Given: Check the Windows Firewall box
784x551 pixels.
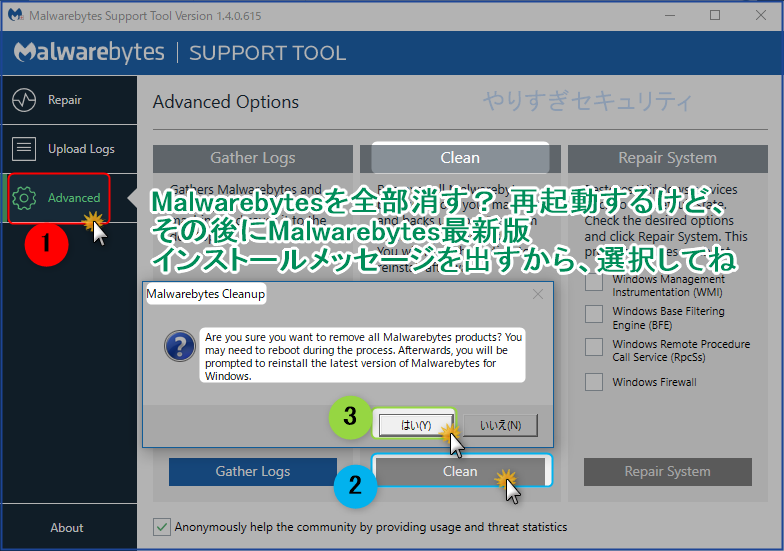Looking at the screenshot, I should (594, 382).
